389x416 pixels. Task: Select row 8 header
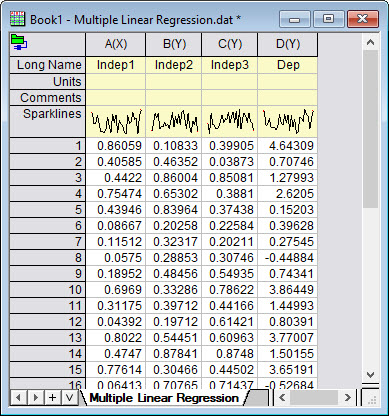pos(47,258)
